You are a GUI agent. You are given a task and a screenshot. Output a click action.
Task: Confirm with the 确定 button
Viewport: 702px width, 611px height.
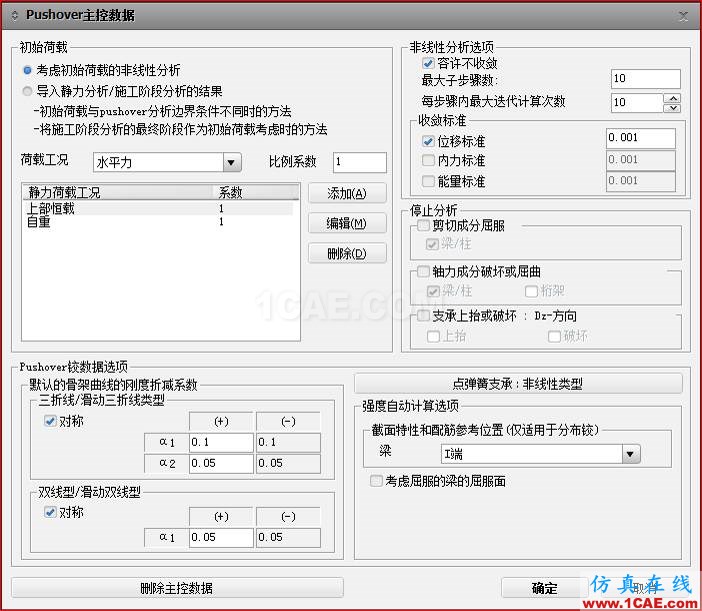pos(544,588)
